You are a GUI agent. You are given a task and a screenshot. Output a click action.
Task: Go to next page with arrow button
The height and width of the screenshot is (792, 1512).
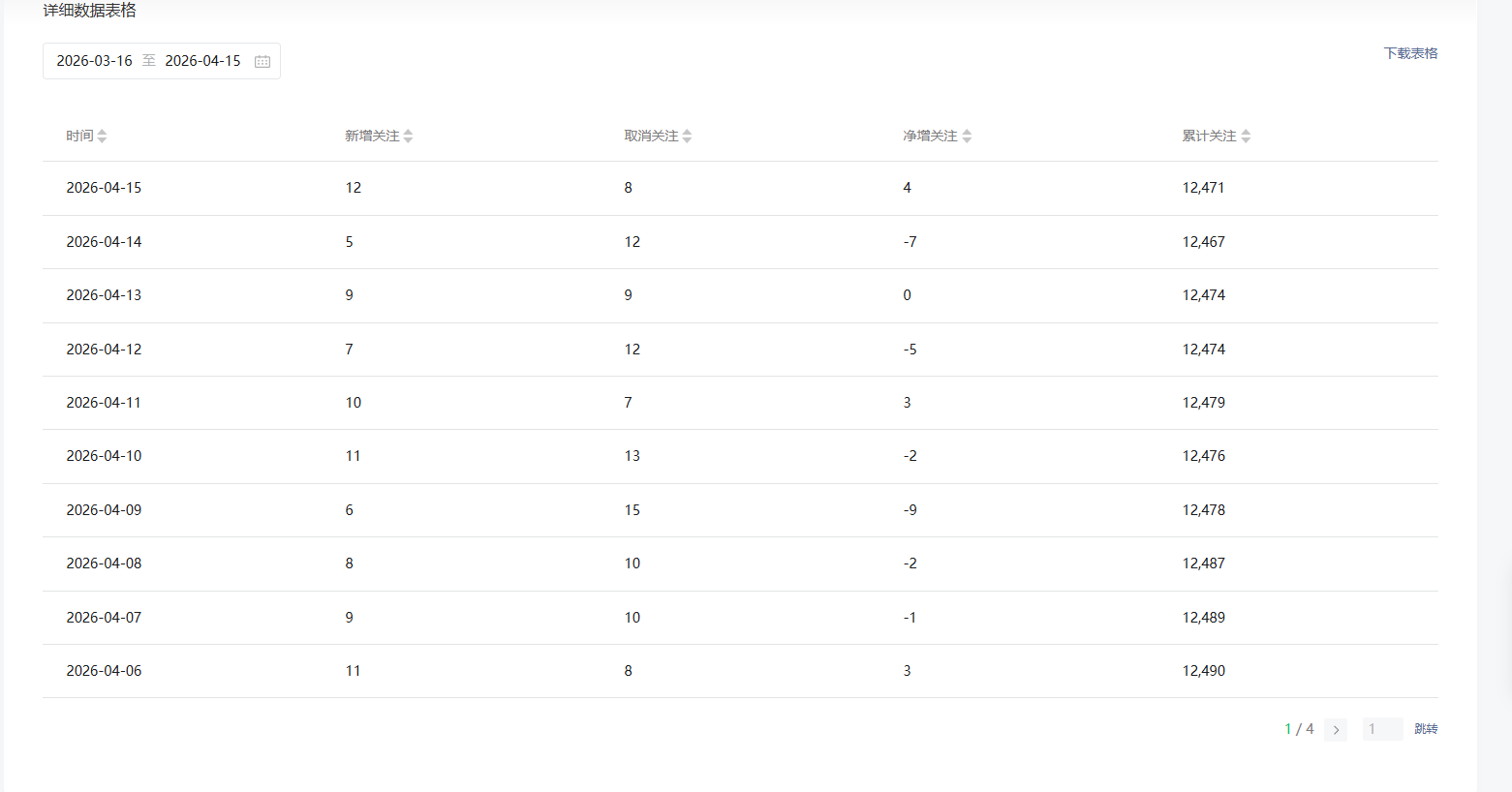[x=1336, y=730]
